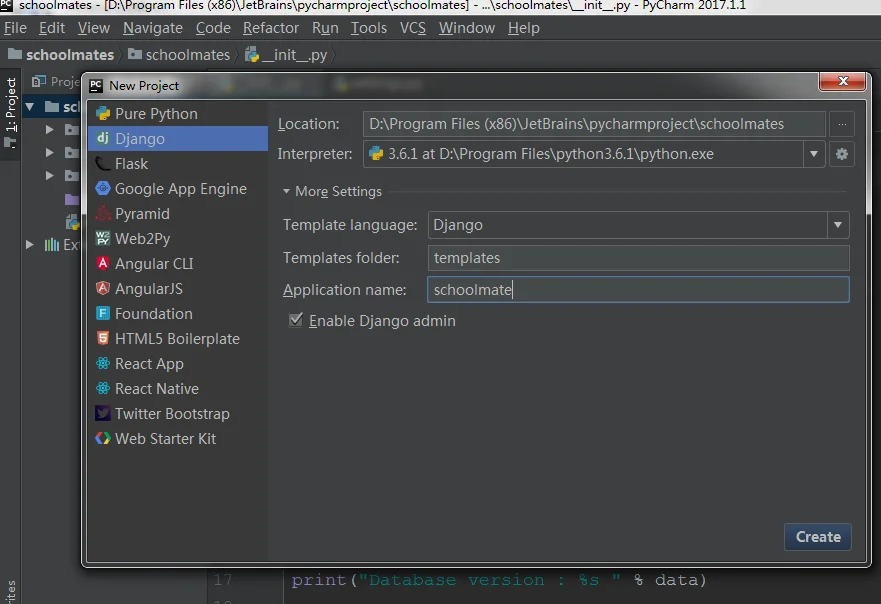Click __init__.py breadcrumb
Screen dimensions: 881x604
click(x=287, y=55)
